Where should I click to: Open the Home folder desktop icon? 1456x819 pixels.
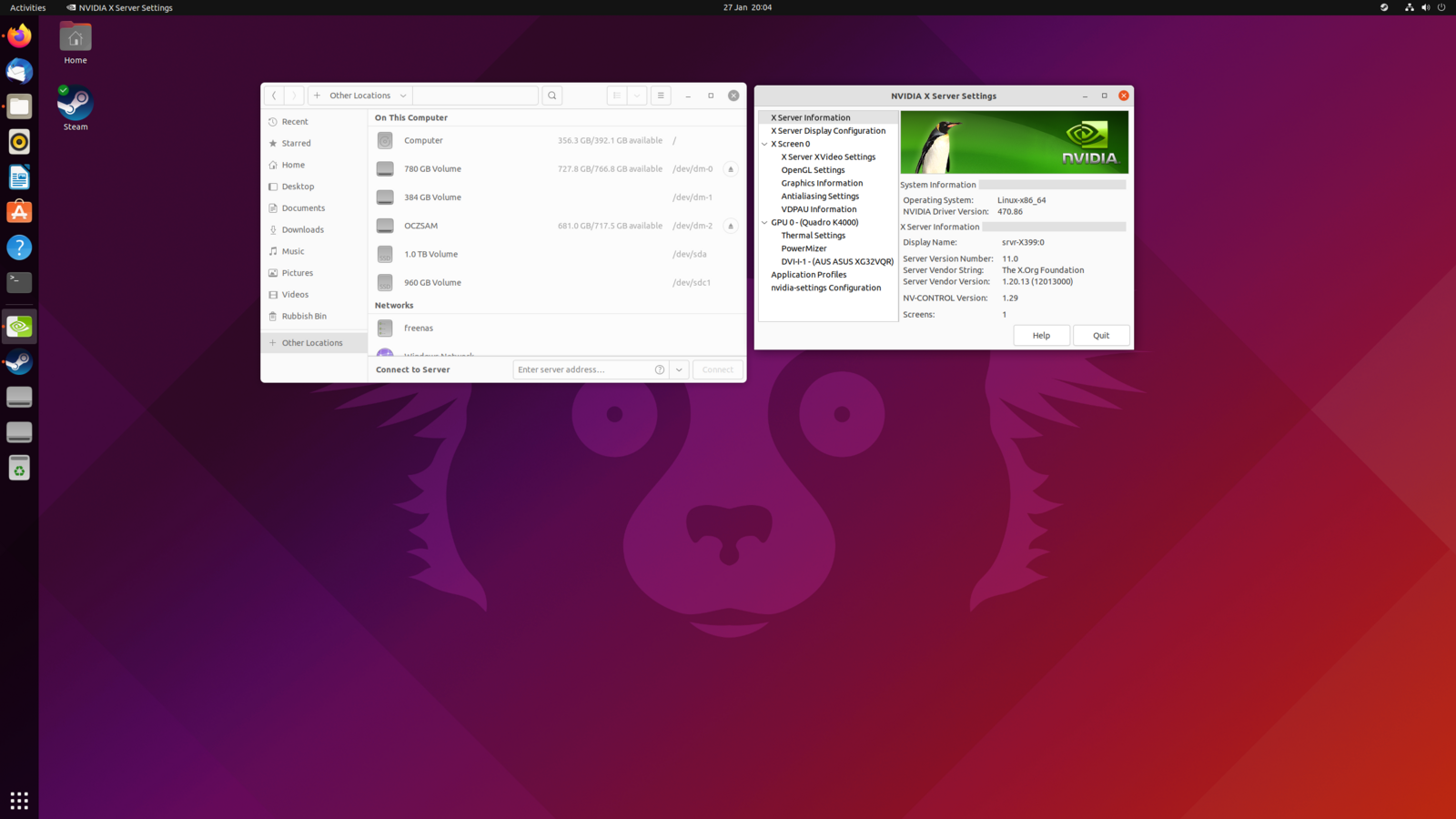tap(76, 44)
